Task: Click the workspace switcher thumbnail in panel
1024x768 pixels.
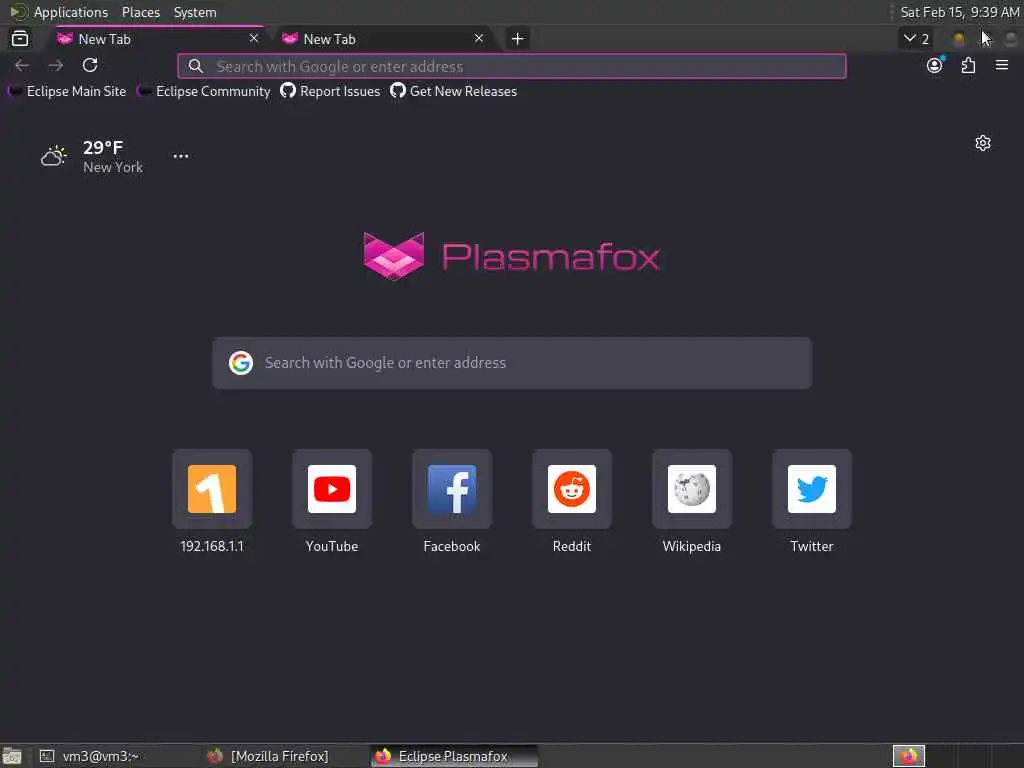Action: tap(909, 756)
